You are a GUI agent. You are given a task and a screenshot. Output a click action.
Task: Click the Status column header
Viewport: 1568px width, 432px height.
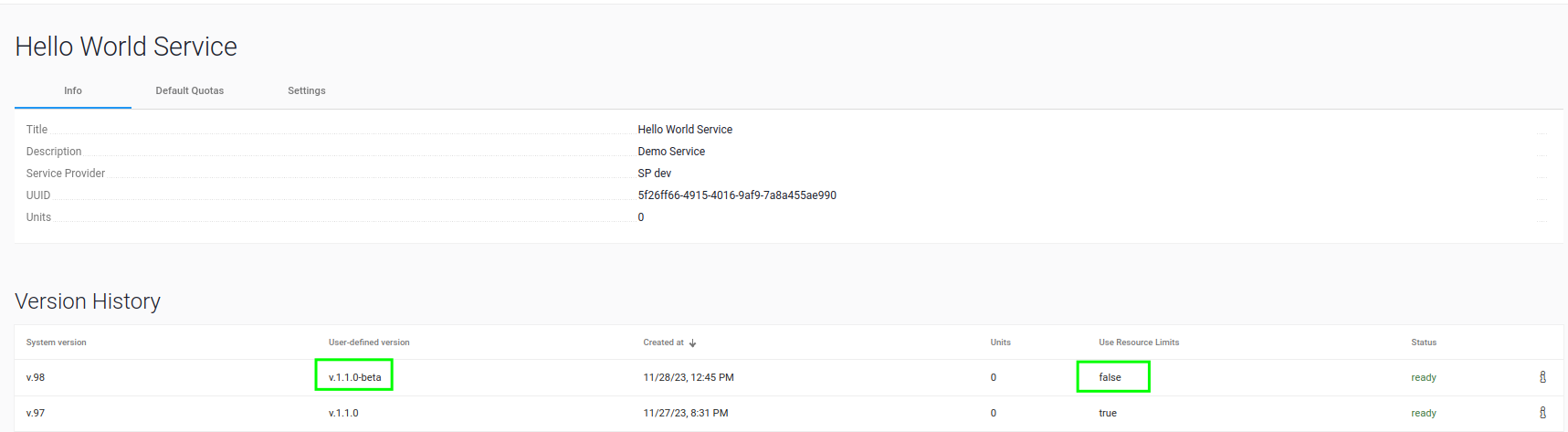click(x=1423, y=342)
